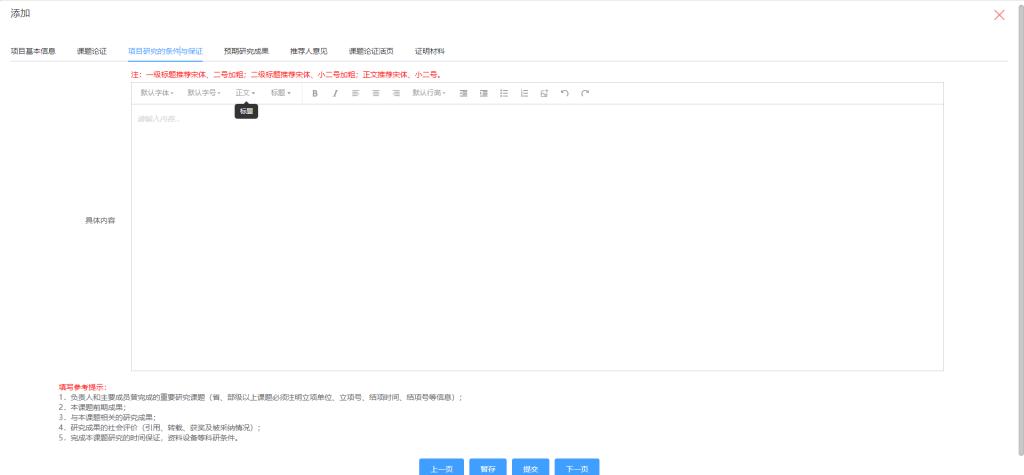This screenshot has height=475, width=1024.
Task: Undo the last edit
Action: [x=564, y=93]
